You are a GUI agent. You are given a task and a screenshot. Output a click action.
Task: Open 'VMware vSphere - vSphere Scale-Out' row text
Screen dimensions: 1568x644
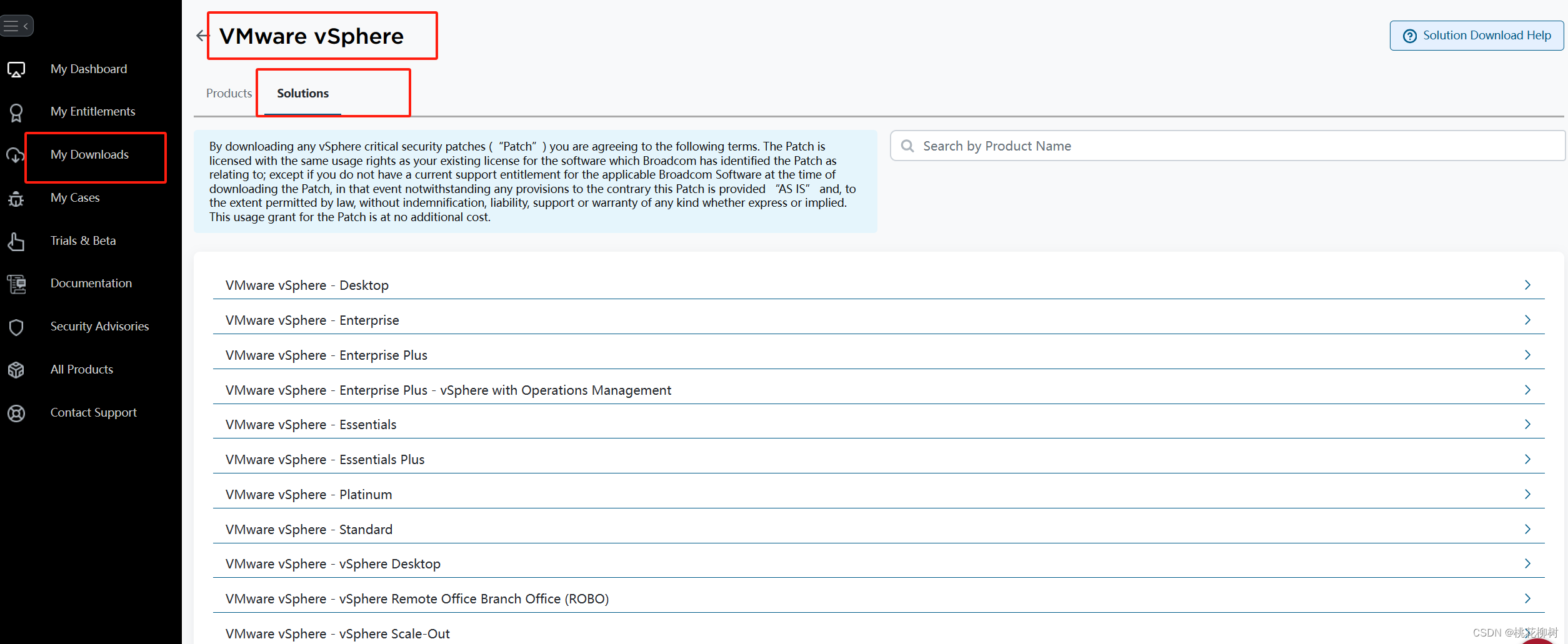coord(337,633)
